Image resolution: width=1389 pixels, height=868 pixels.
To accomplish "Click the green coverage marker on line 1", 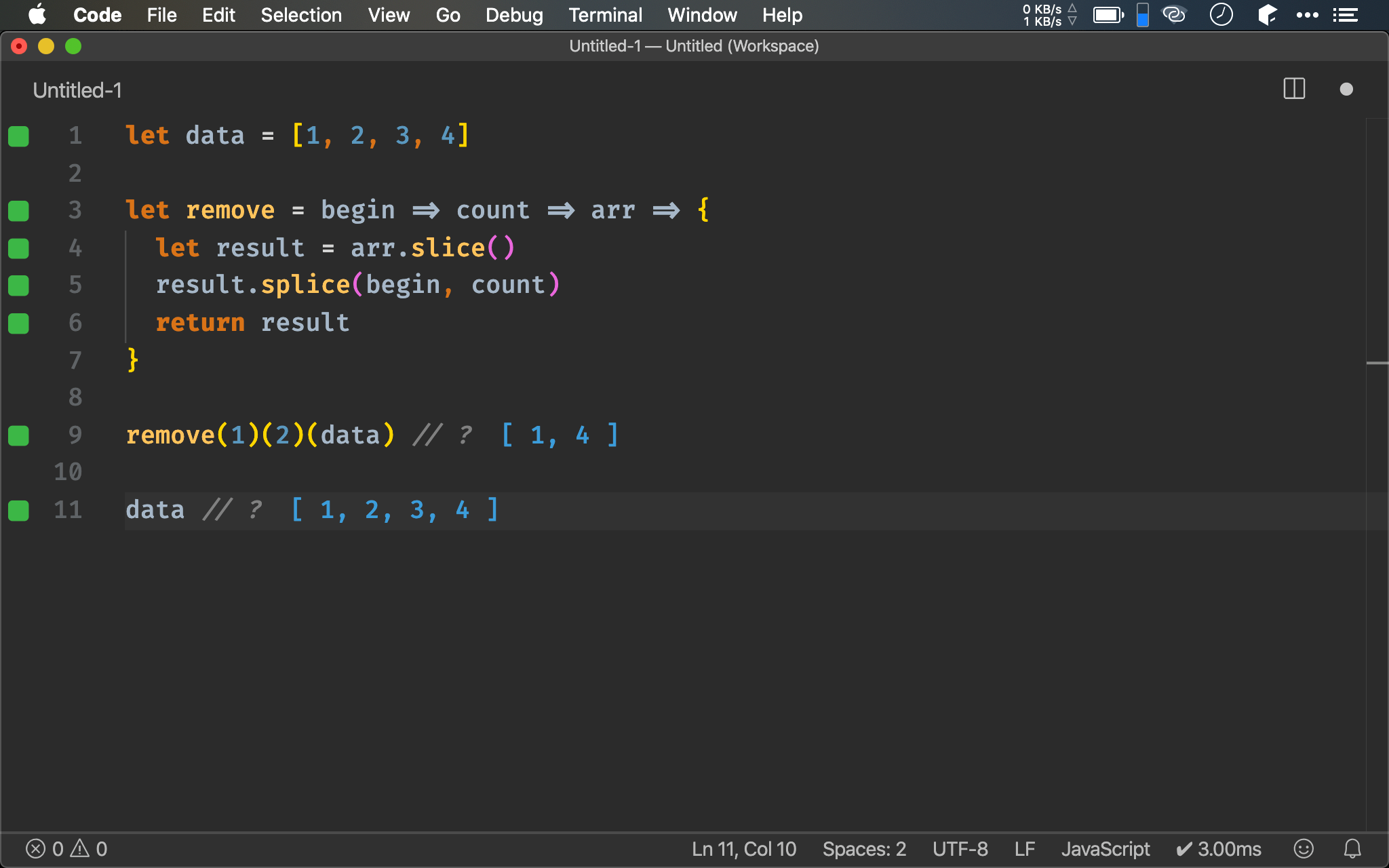I will (18, 136).
